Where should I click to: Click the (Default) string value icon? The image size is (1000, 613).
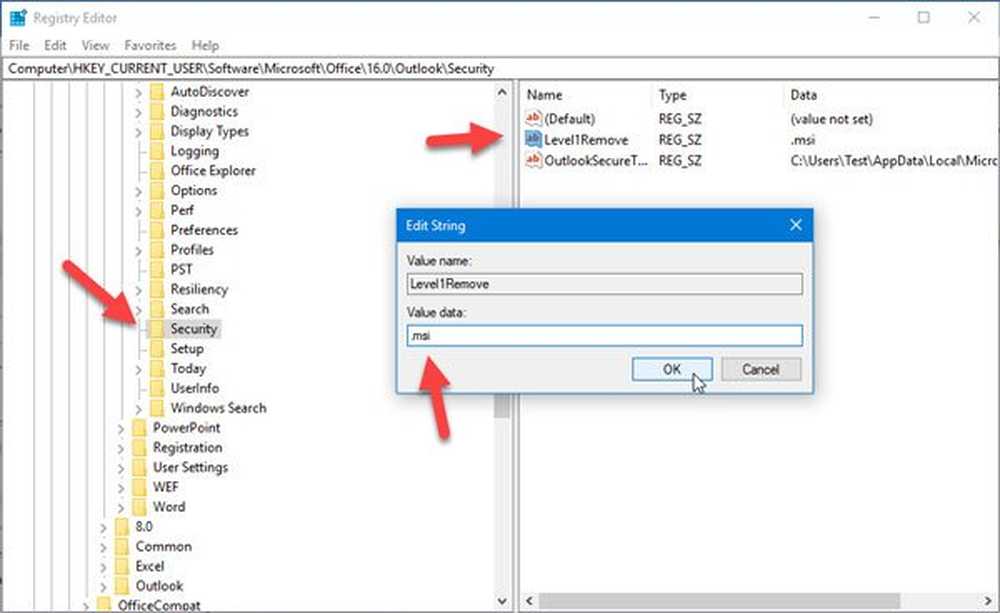533,118
